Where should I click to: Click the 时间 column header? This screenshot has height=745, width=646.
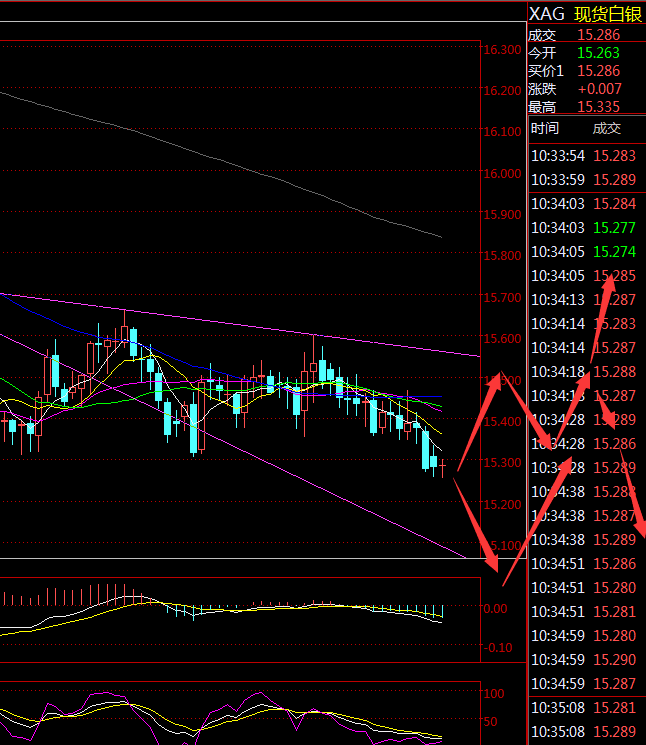coord(545,128)
